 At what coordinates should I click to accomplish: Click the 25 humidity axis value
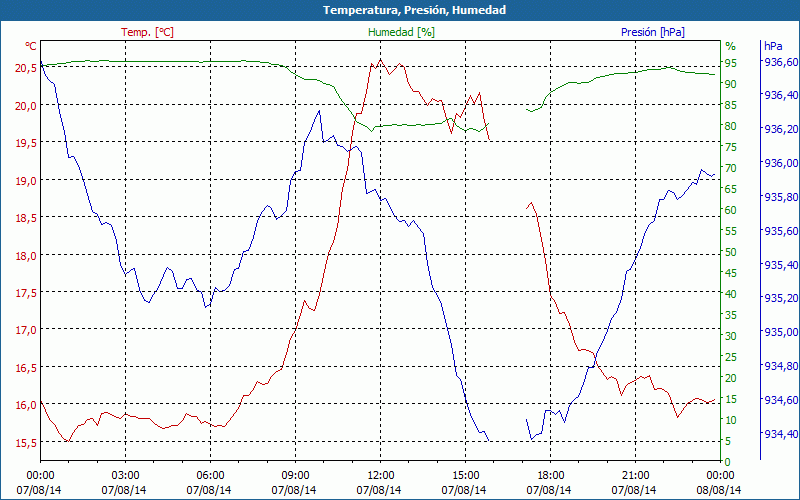coord(731,357)
